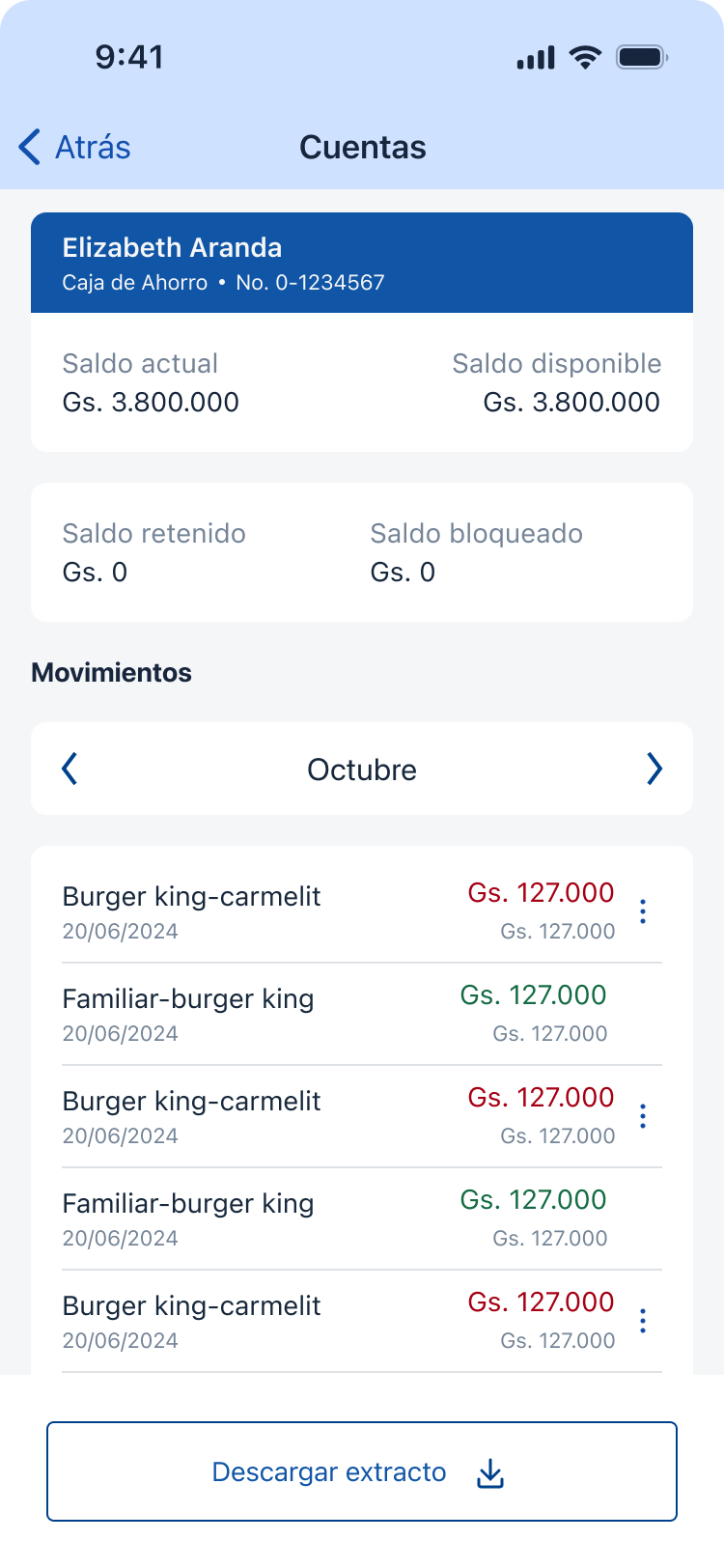Tap the Movimientos section heading

[x=112, y=673]
